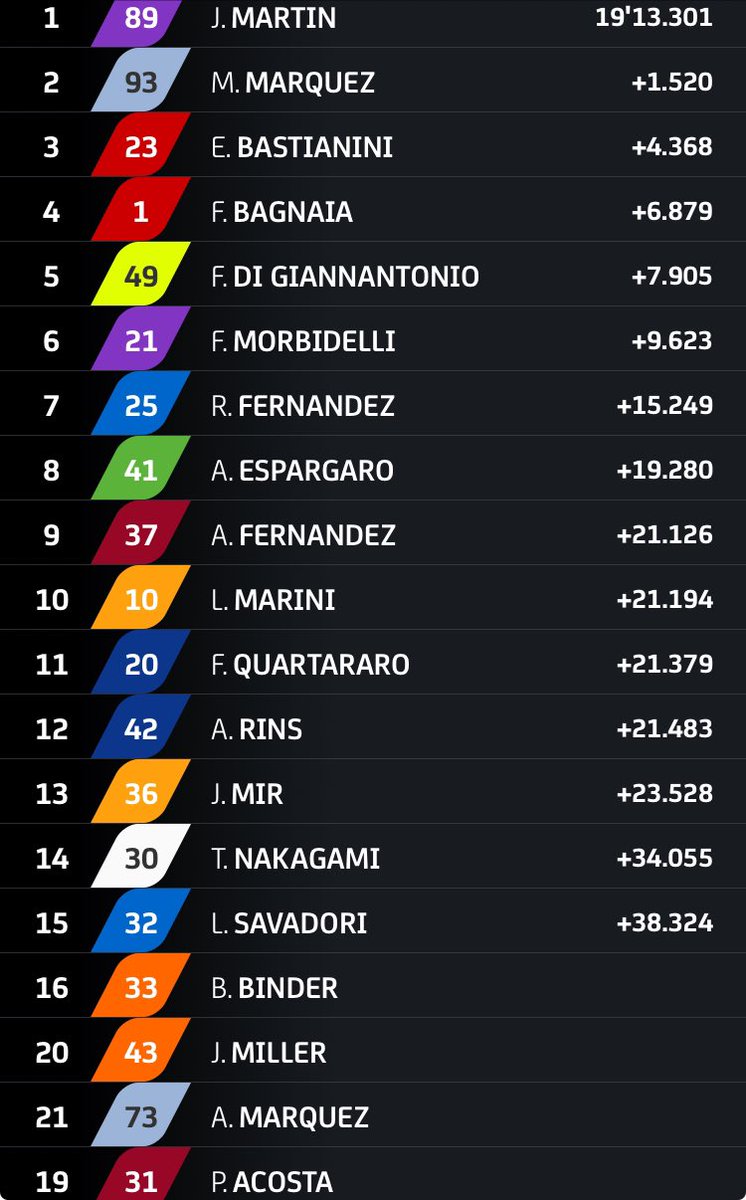
Task: Click the P. Acosta name
Action: tap(272, 1181)
